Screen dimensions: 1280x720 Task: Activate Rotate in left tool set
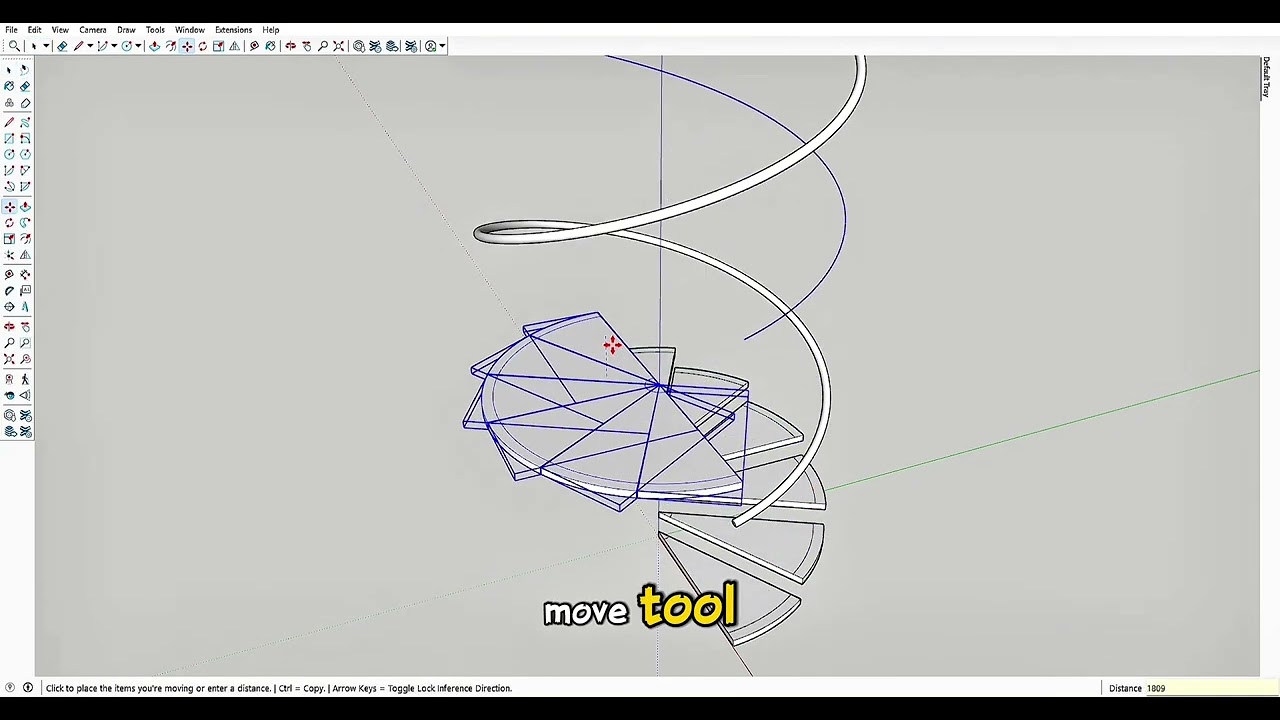[x=9, y=222]
